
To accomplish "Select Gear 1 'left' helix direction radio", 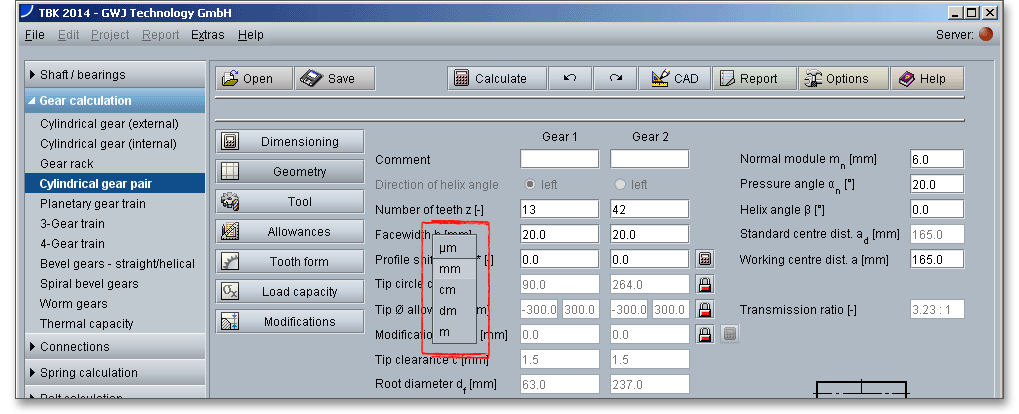I will pos(530,185).
